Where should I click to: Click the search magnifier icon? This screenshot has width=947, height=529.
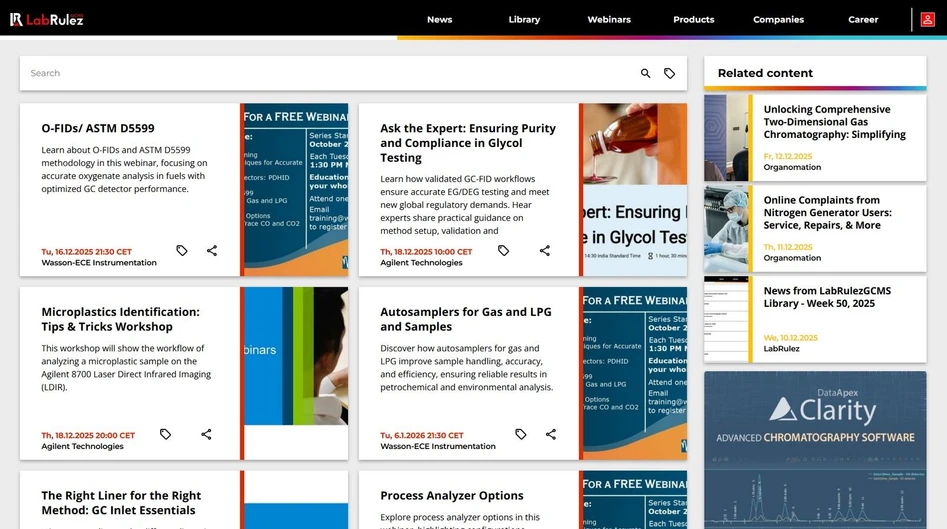point(645,73)
